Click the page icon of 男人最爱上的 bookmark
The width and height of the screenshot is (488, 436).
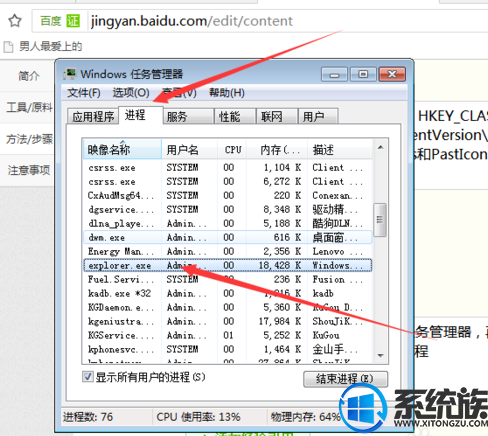click(x=8, y=47)
